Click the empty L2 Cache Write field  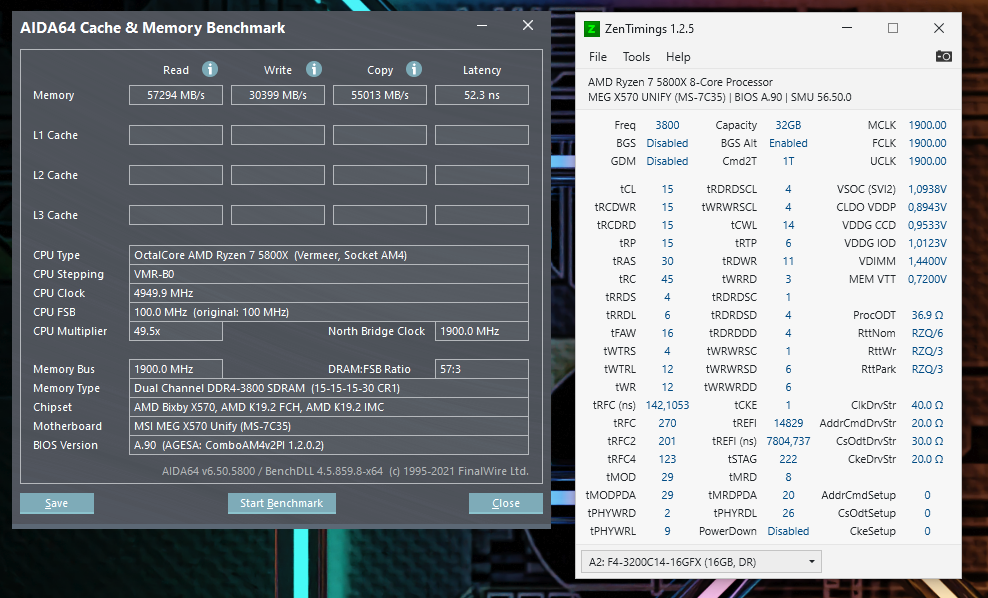(278, 175)
